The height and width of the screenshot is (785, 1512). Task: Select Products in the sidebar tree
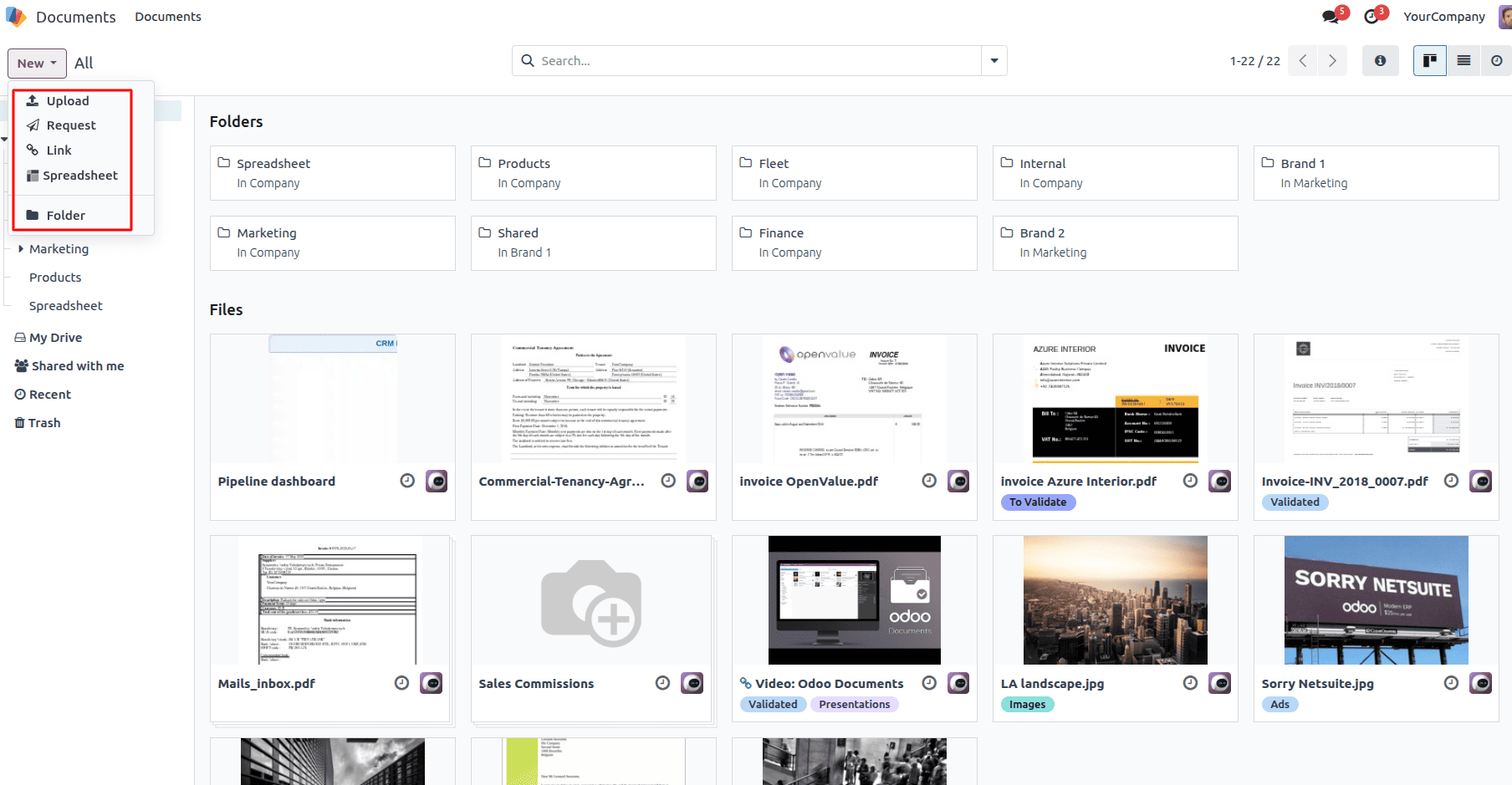(55, 278)
